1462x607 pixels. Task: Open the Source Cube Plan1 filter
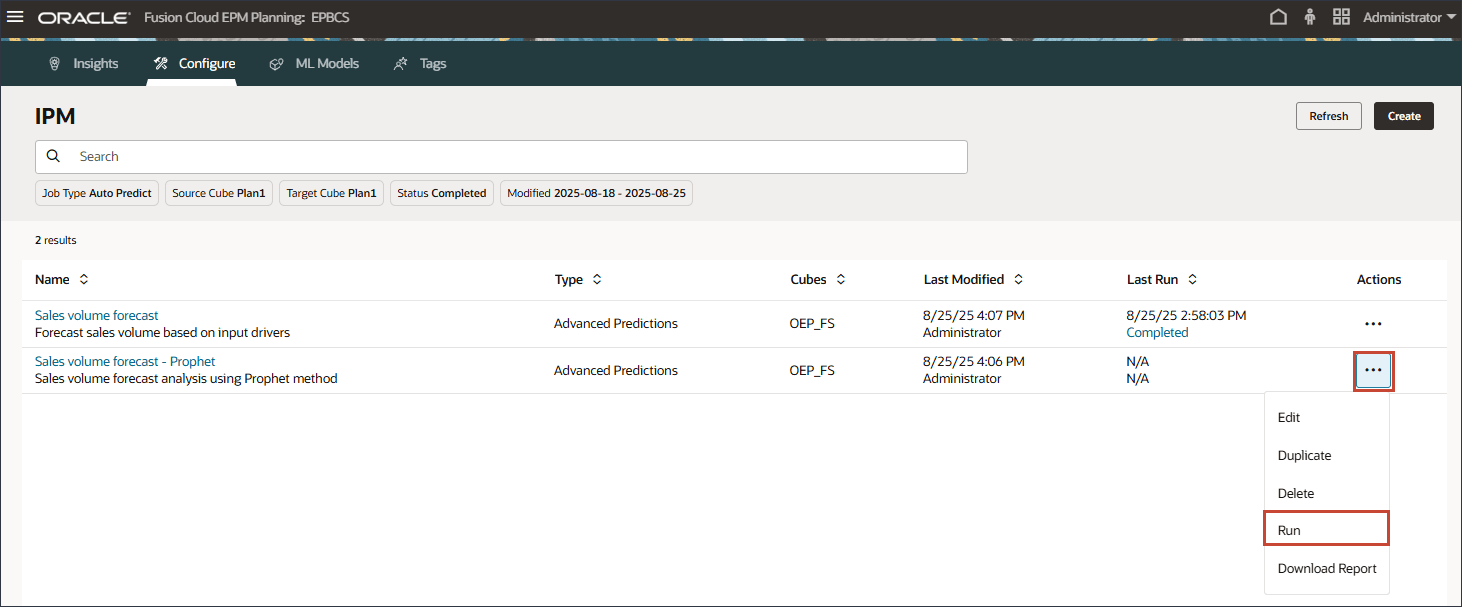pyautogui.click(x=219, y=193)
